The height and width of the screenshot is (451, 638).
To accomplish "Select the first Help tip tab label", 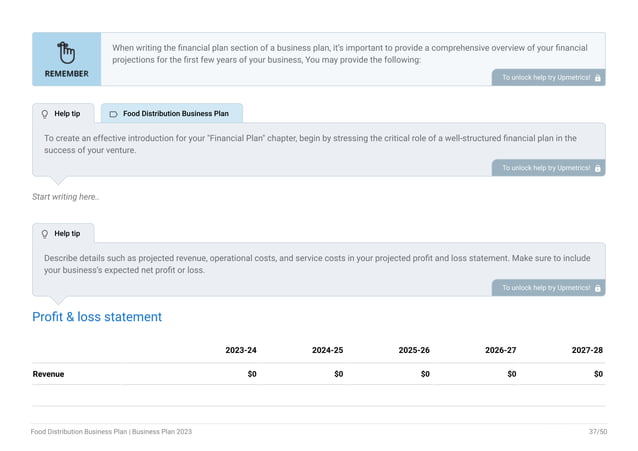I will click(x=68, y=114).
